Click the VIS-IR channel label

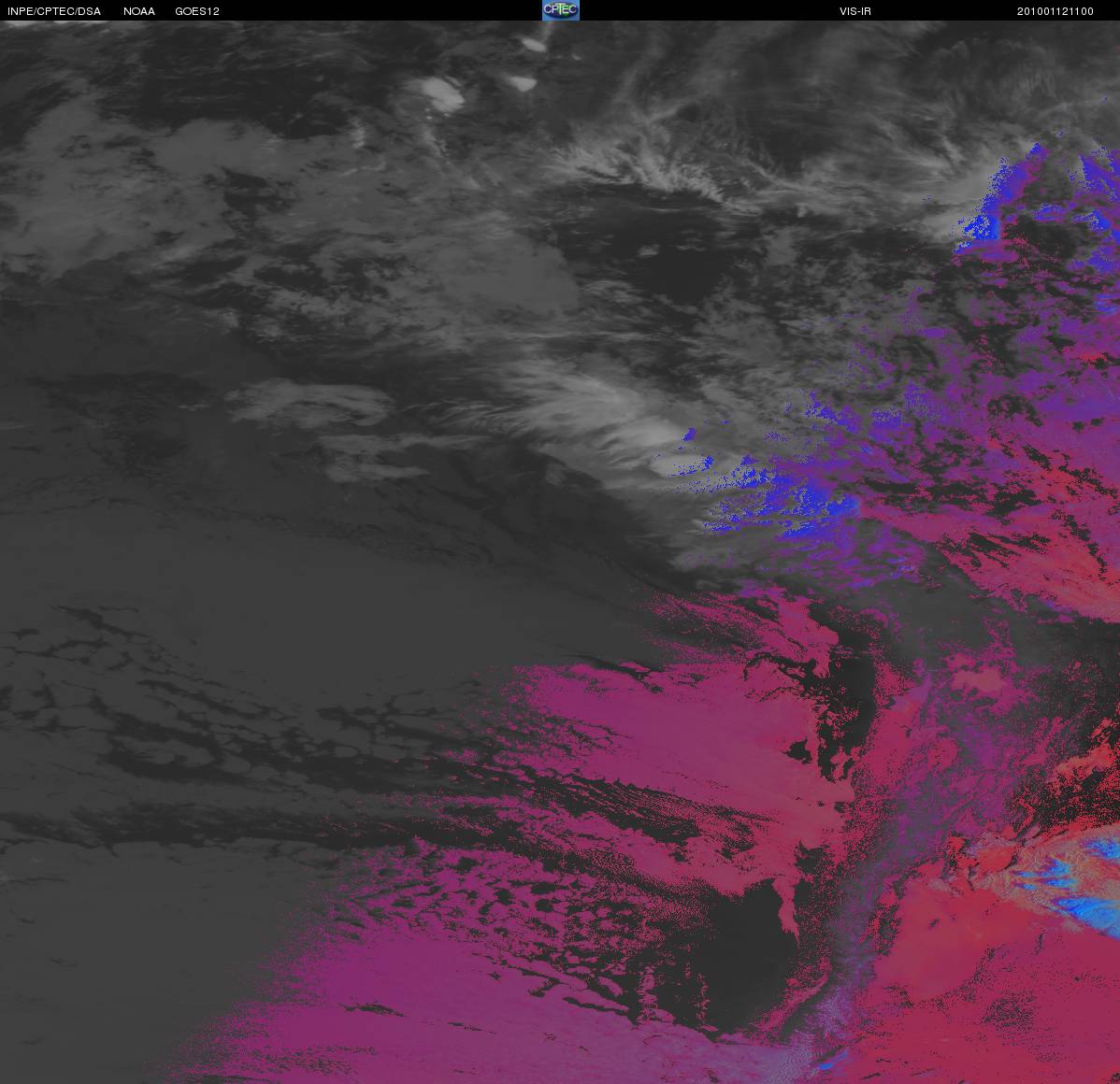855,11
